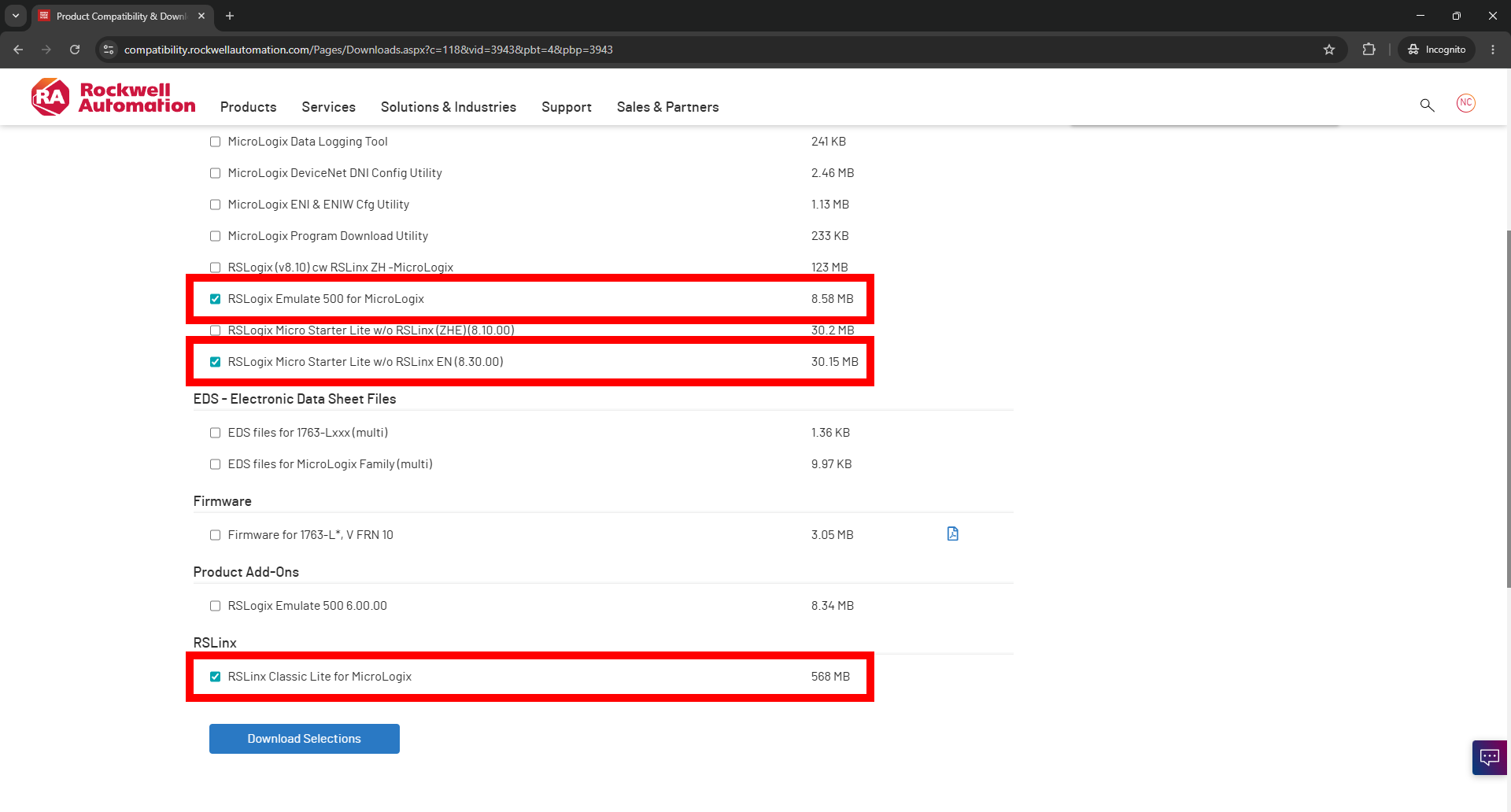This screenshot has width=1511, height=812.
Task: Close the Product Compatibility tab
Action: 201,16
